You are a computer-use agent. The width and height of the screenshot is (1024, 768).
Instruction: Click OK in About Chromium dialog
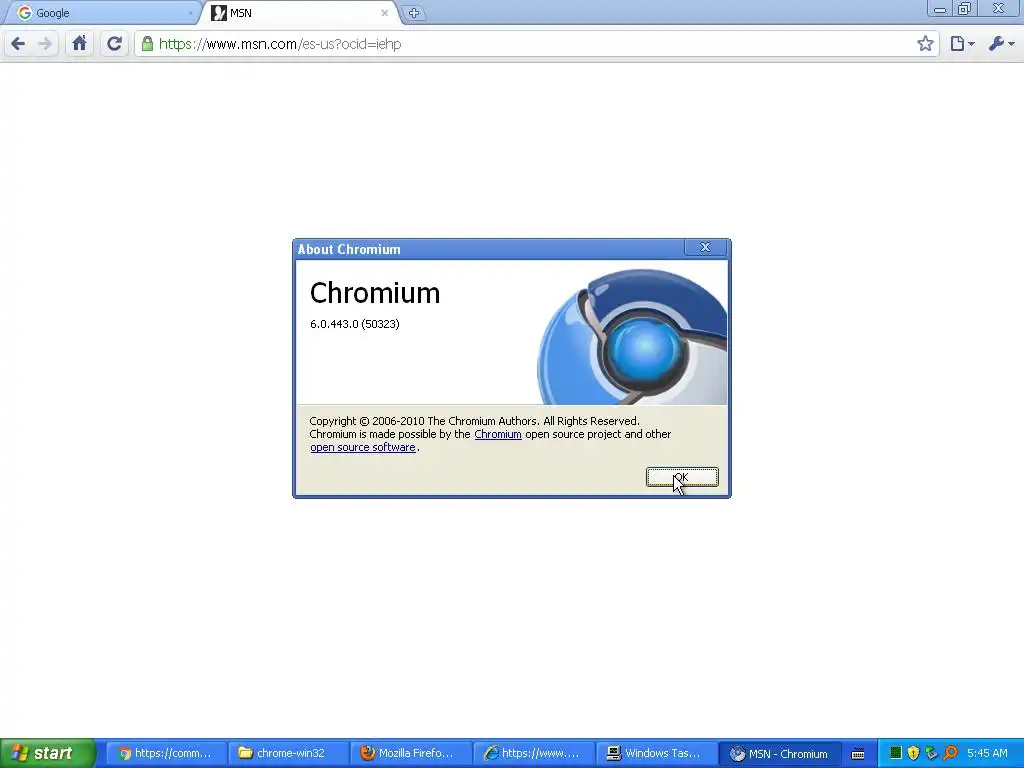pyautogui.click(x=682, y=477)
